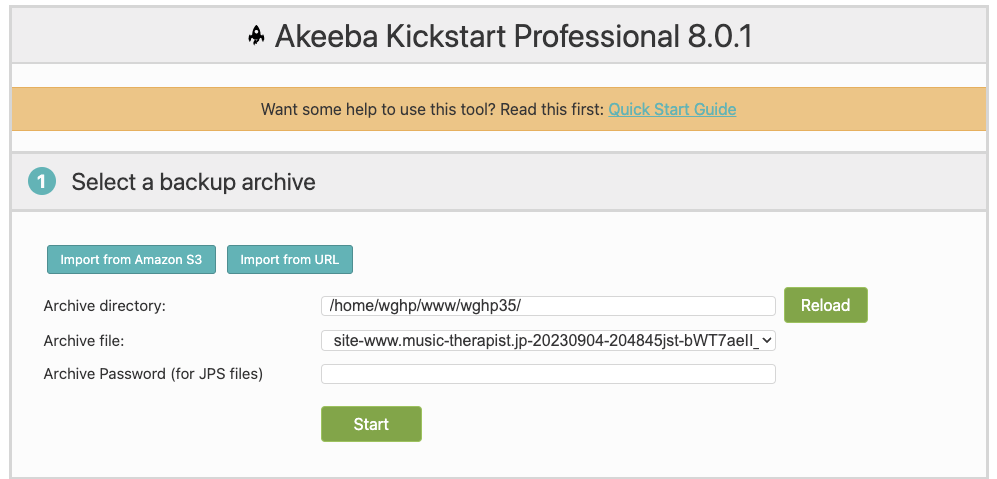This screenshot has width=997, height=479.
Task: Open the Archive file selection dropdown
Action: point(548,341)
